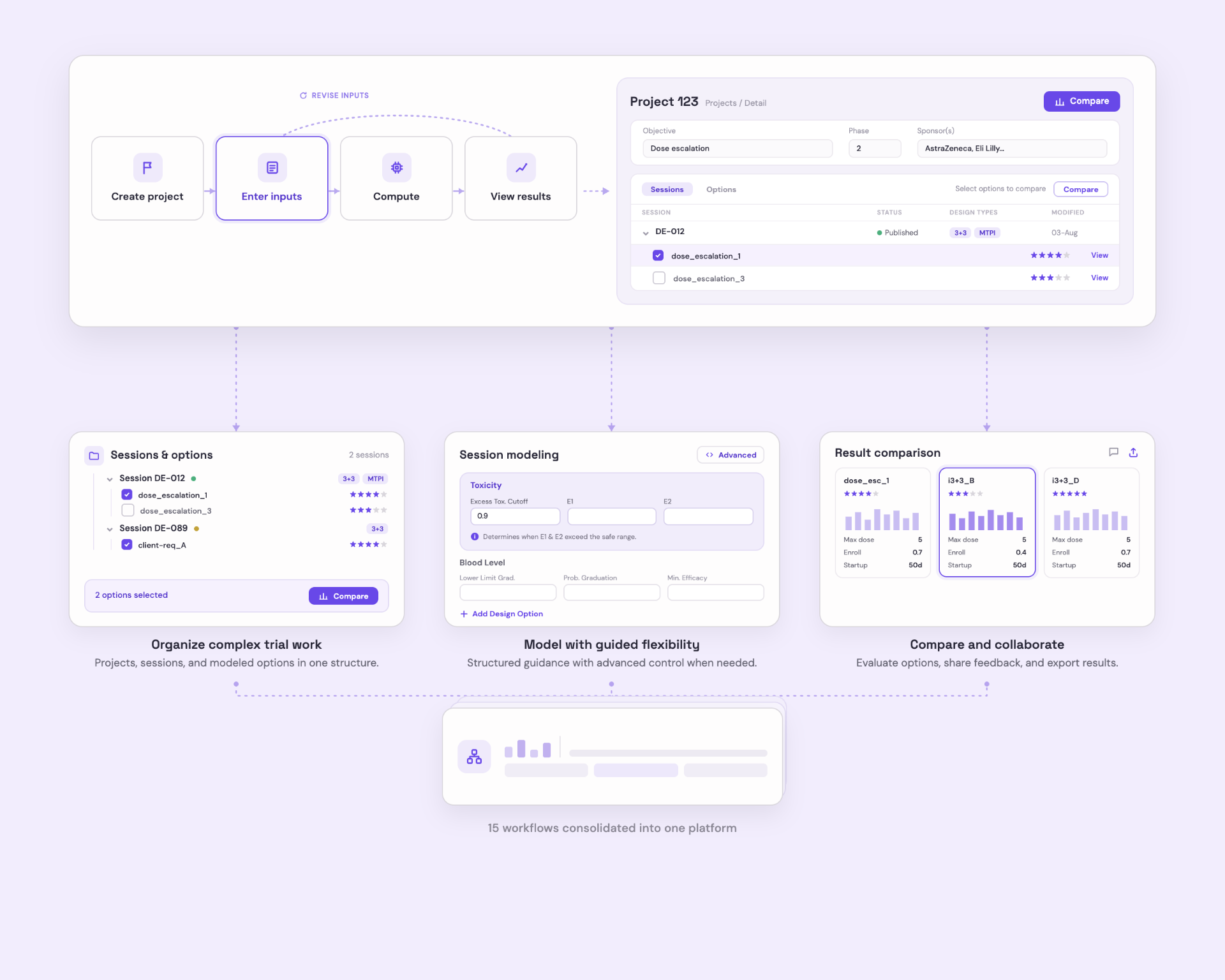Click the Min. Efficacy input
Viewport: 1225px width, 980px height.
pos(716,593)
